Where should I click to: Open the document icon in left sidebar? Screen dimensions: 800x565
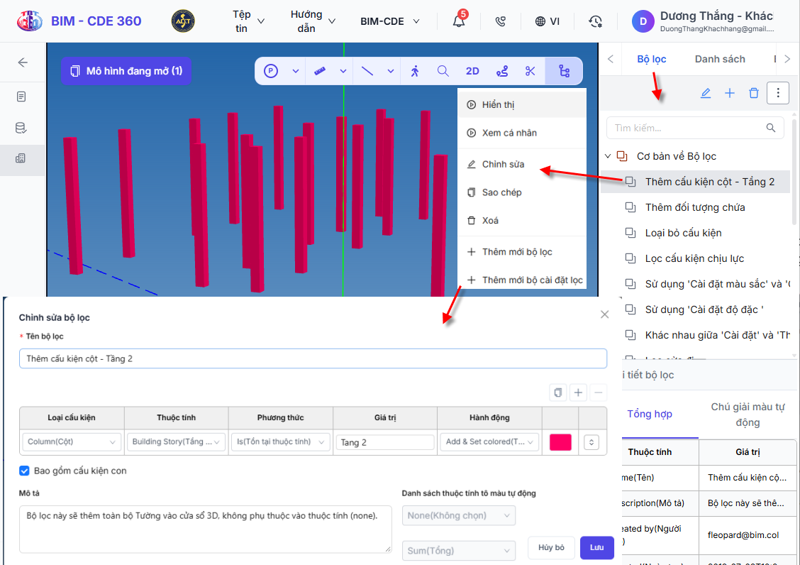coord(21,96)
